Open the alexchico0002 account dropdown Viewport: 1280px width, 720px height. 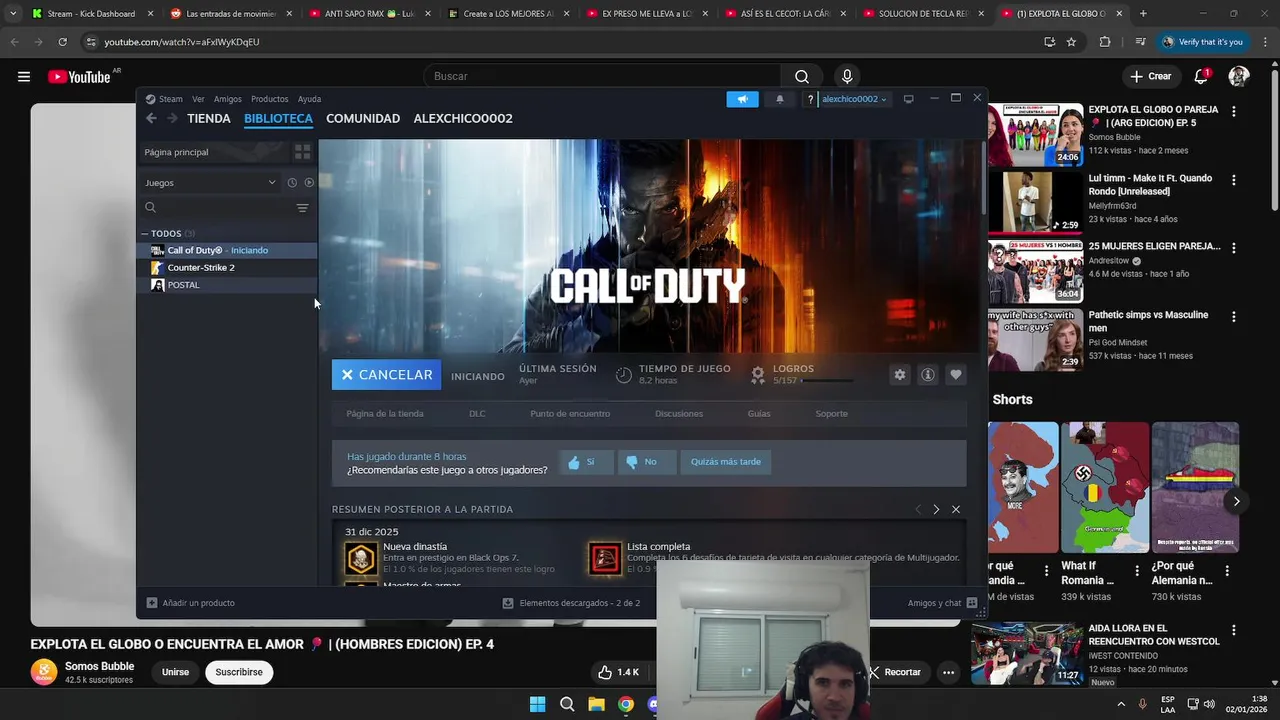point(855,99)
